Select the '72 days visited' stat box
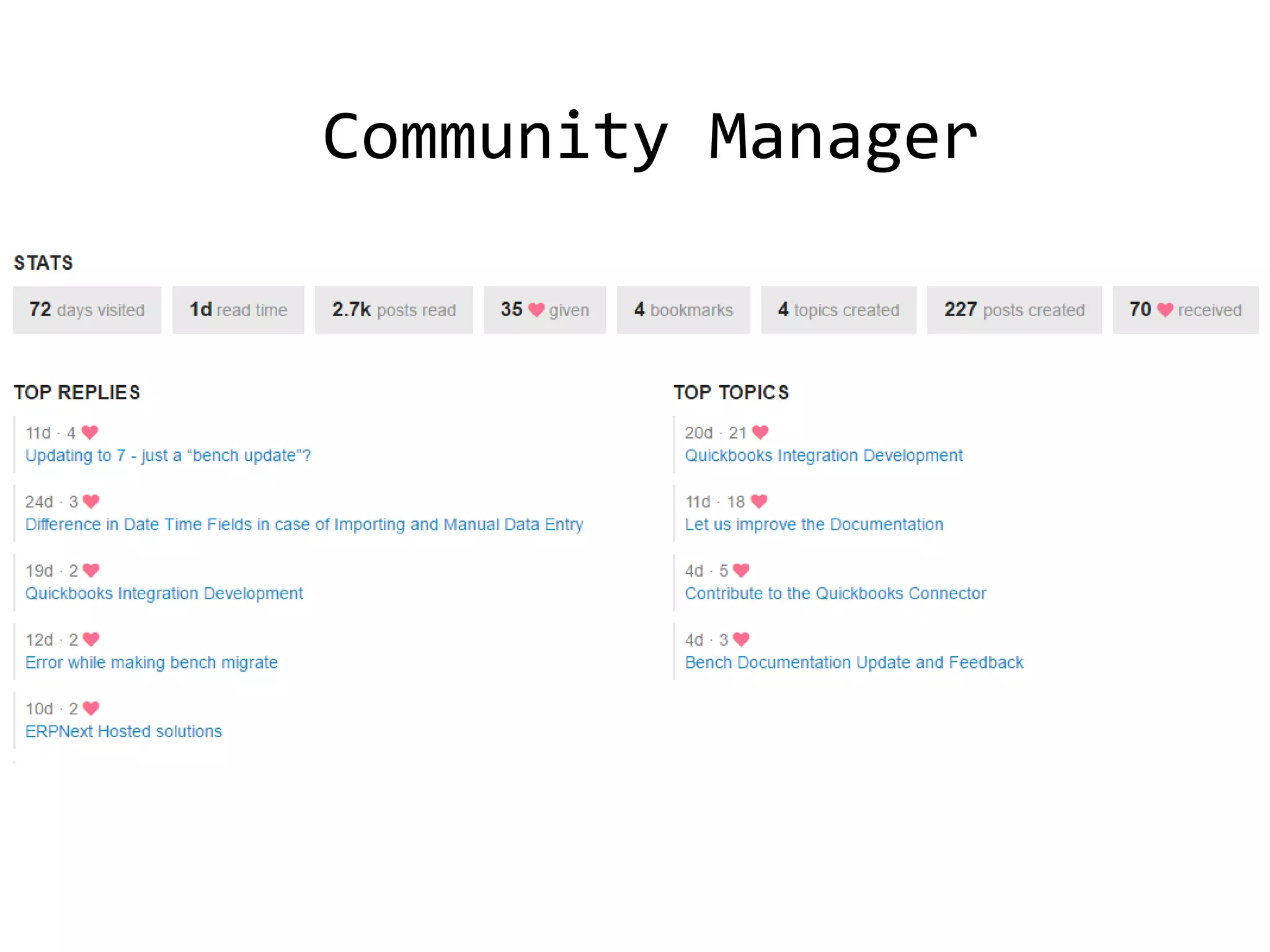 click(87, 309)
